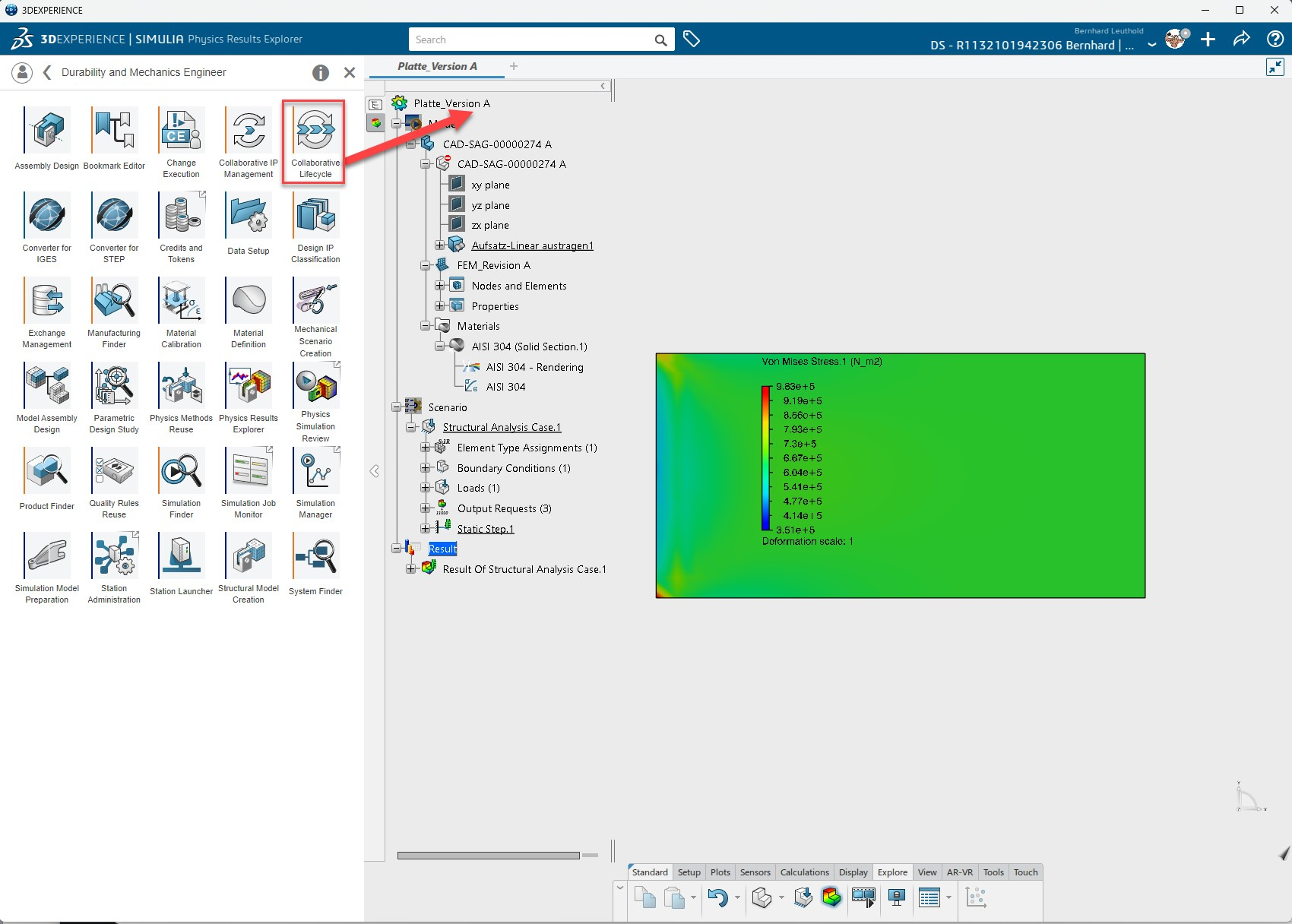Launch the Material Calibration app
This screenshot has width=1292, height=924.
(x=181, y=312)
